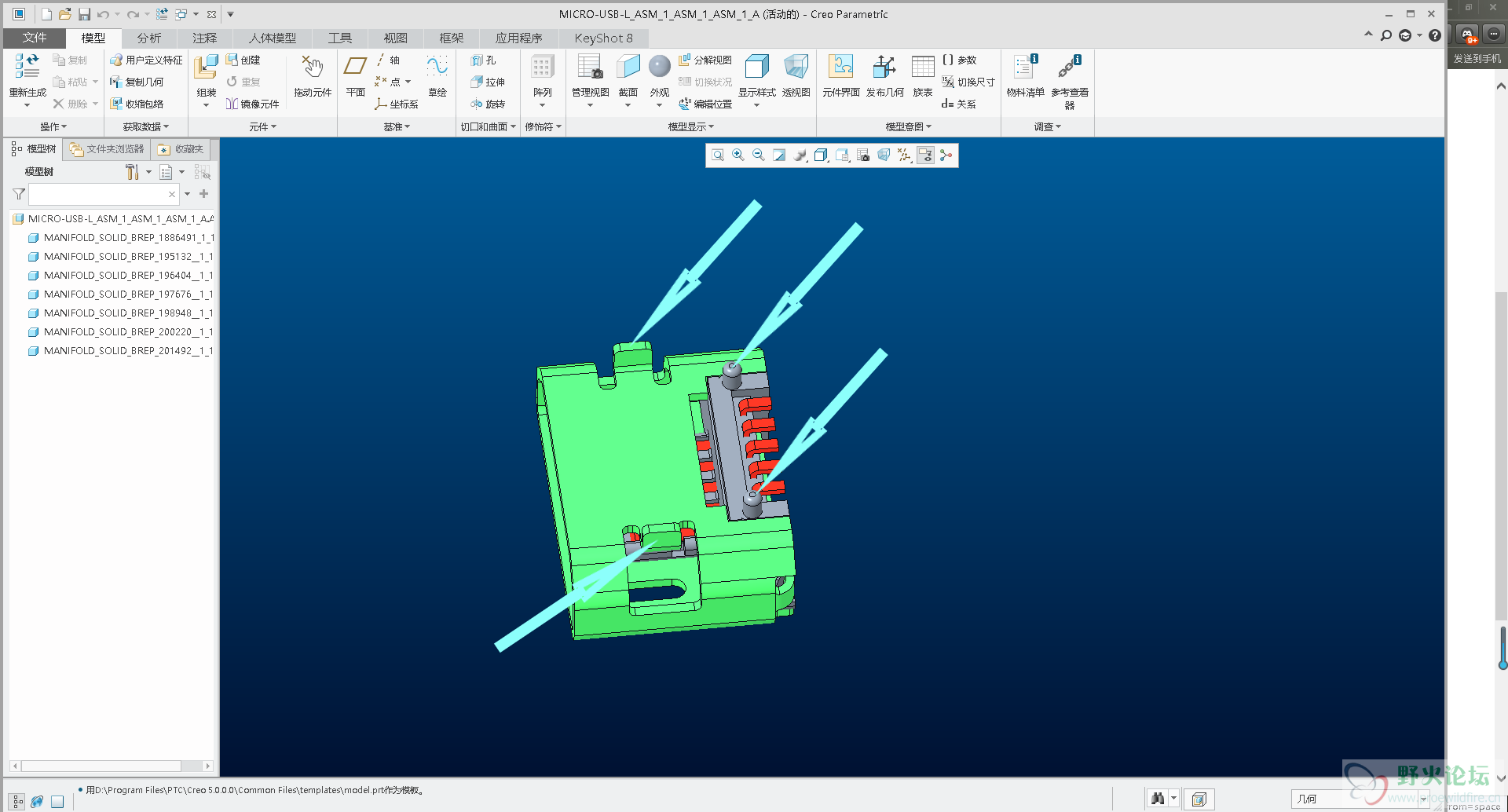Click the 草绘 (Sketch) tool icon
The height and width of the screenshot is (812, 1508).
tap(437, 67)
